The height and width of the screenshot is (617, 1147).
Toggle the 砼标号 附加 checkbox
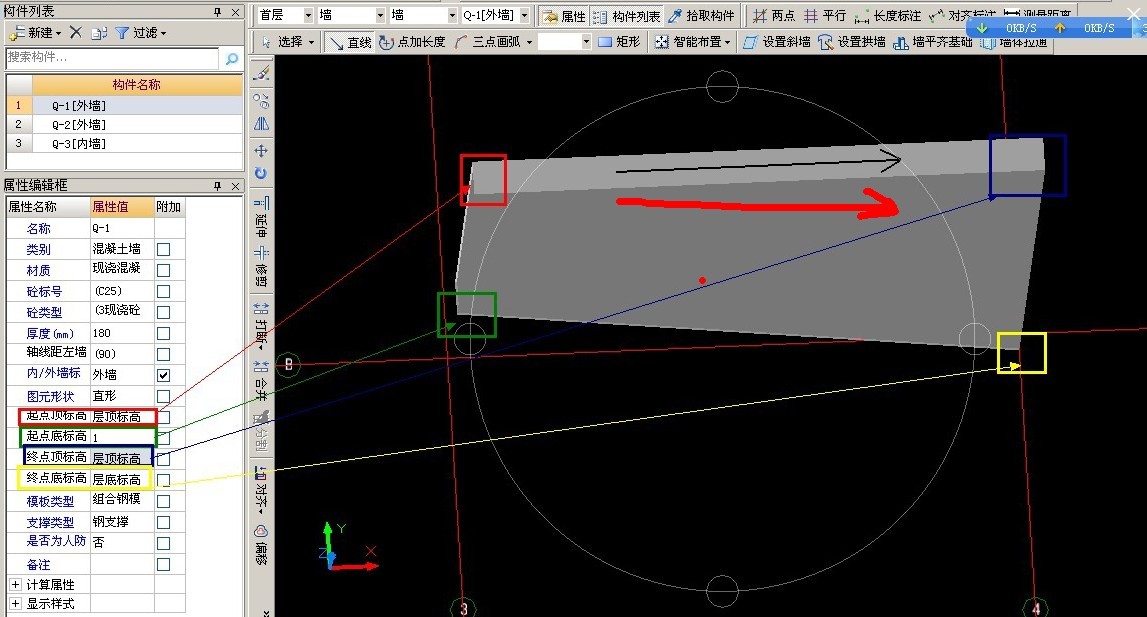tap(164, 291)
